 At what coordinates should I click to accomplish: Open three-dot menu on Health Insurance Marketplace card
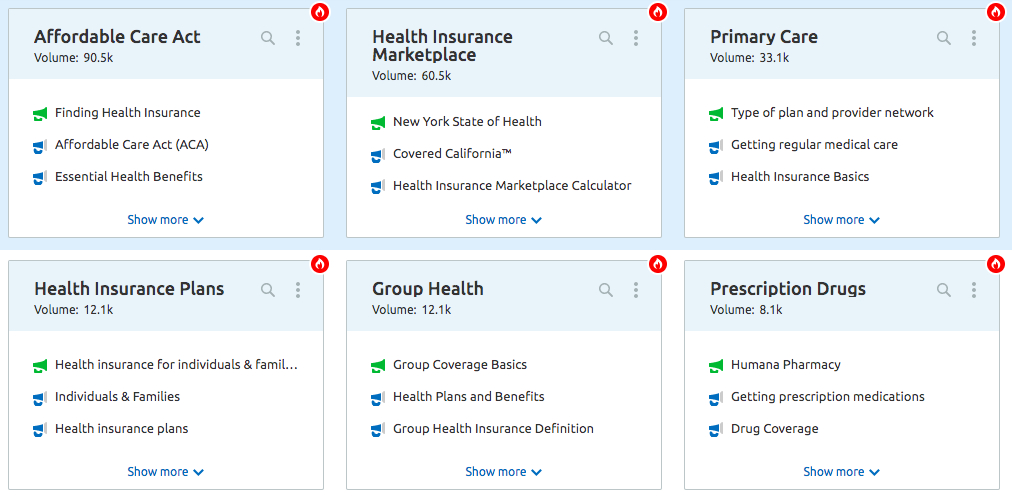coord(636,38)
